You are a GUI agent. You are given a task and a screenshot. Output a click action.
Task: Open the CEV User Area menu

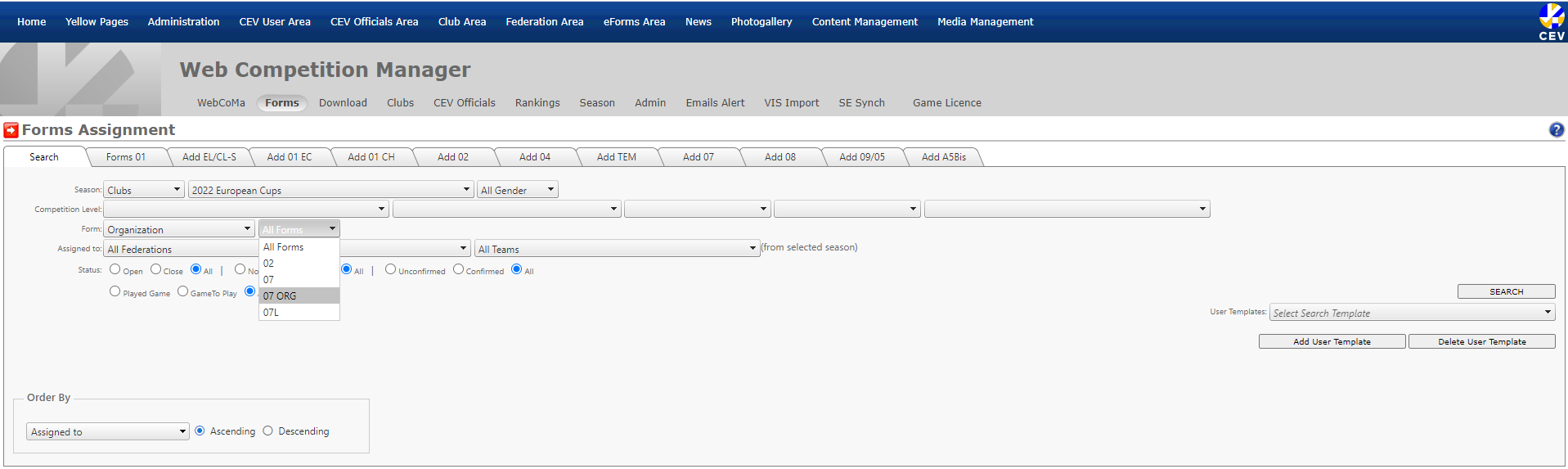click(x=275, y=22)
